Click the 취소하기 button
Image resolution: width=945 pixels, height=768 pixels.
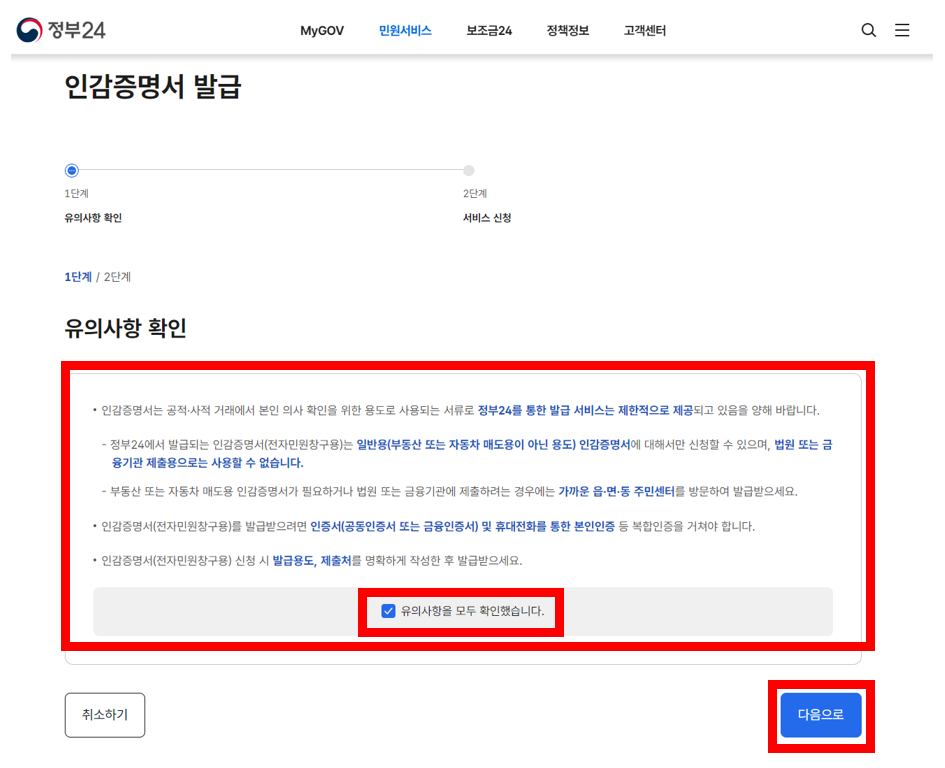pos(105,715)
